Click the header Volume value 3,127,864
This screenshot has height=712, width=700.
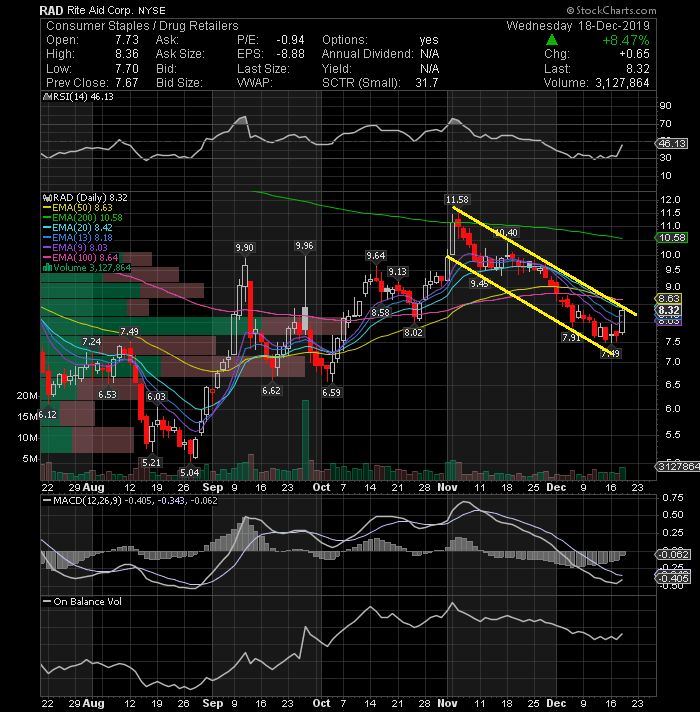(622, 83)
